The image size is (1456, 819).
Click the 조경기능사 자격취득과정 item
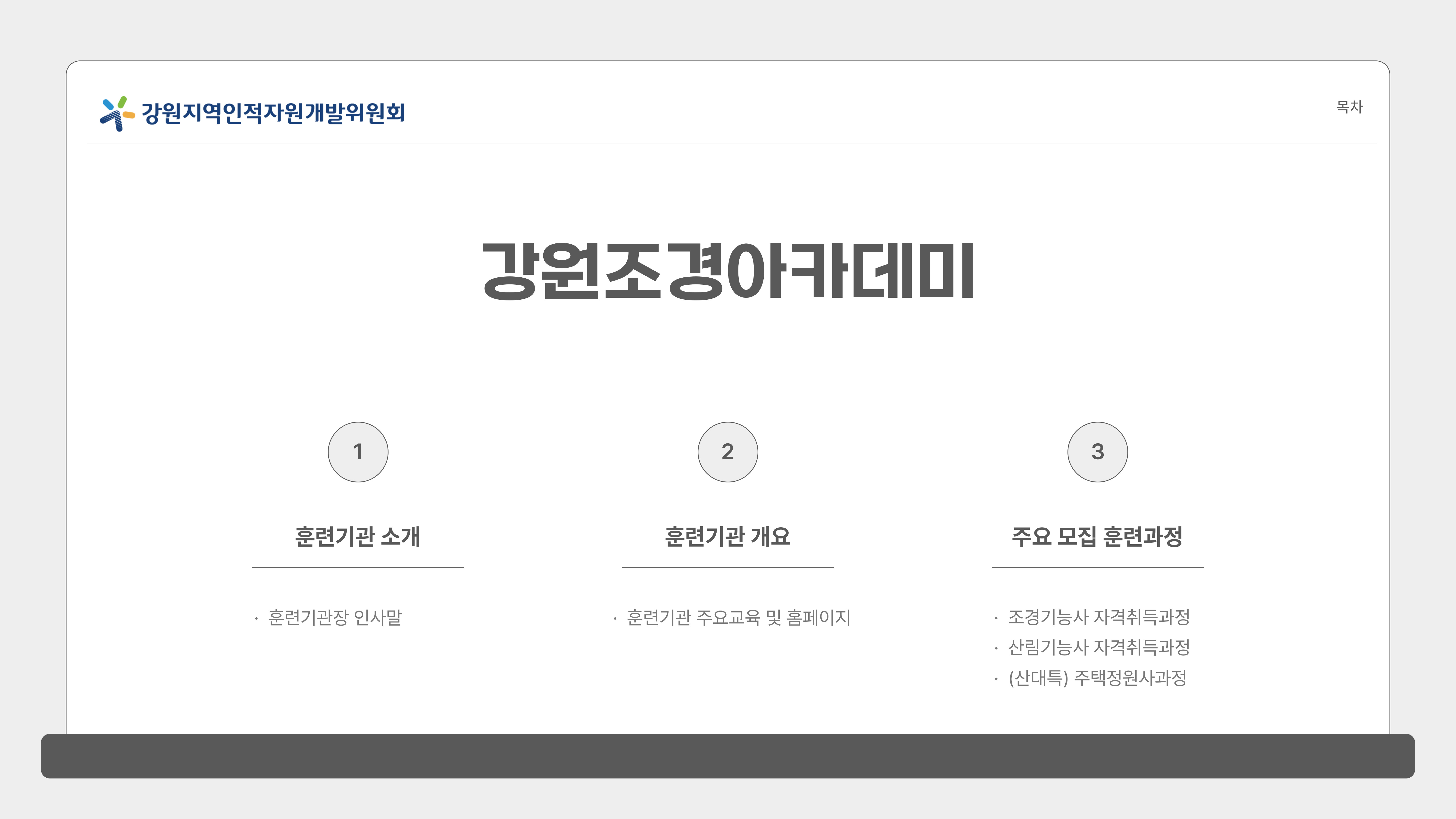(x=1099, y=617)
